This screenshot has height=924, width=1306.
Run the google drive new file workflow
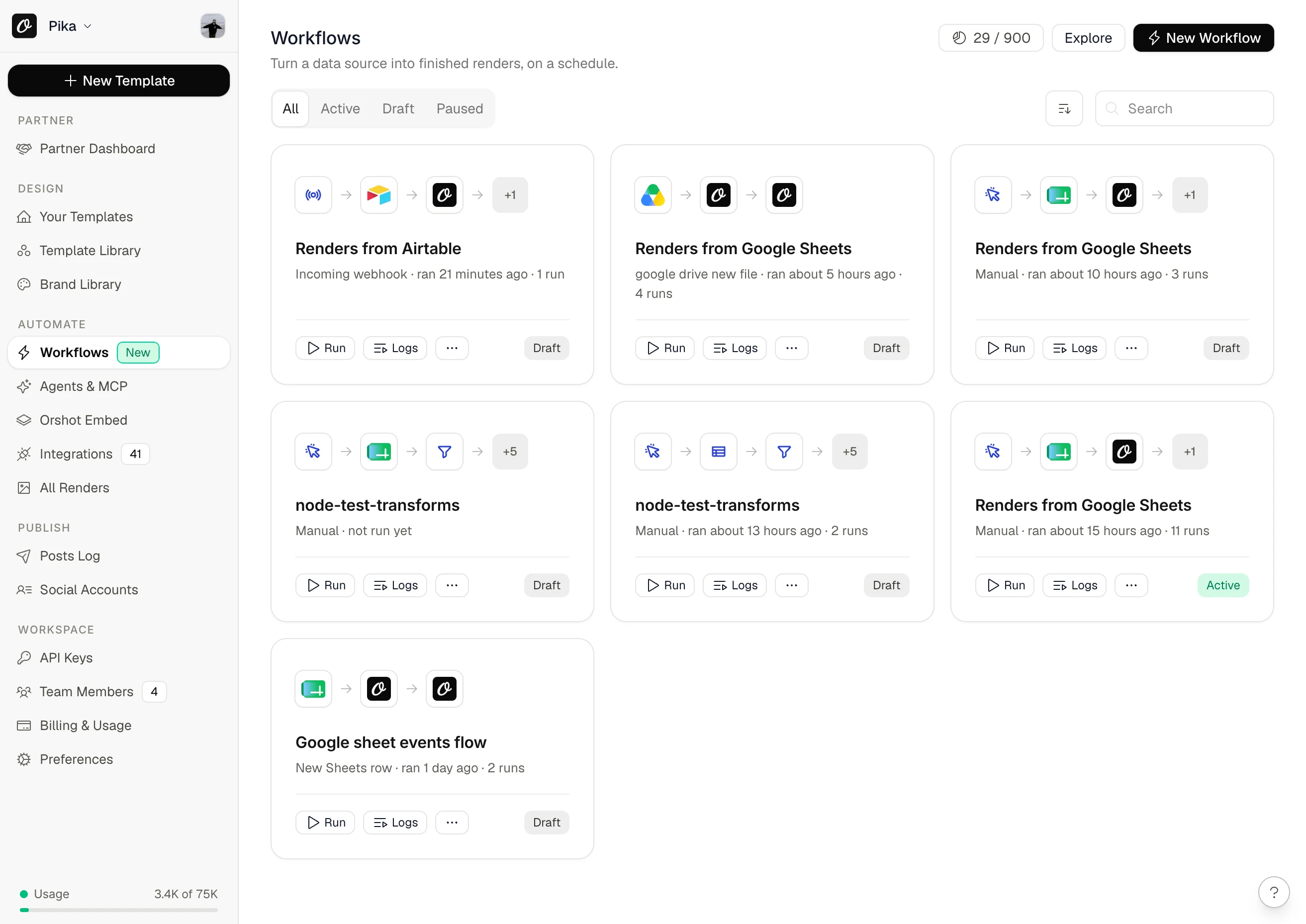pos(664,348)
